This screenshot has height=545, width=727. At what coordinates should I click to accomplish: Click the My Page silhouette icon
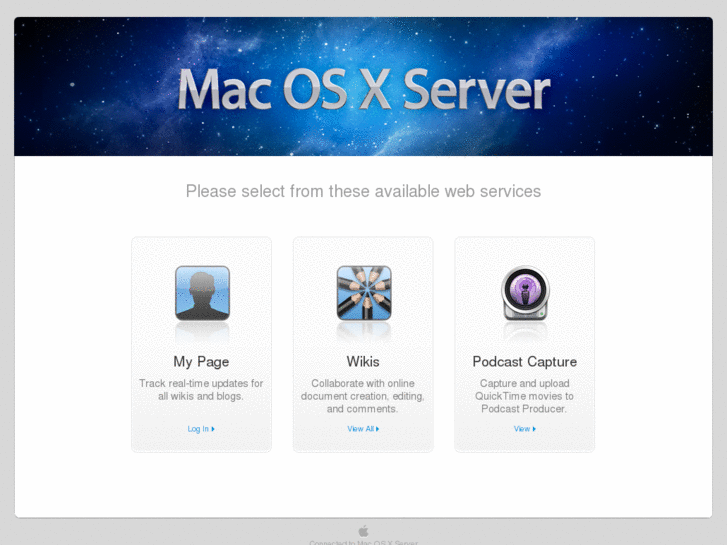pos(202,293)
